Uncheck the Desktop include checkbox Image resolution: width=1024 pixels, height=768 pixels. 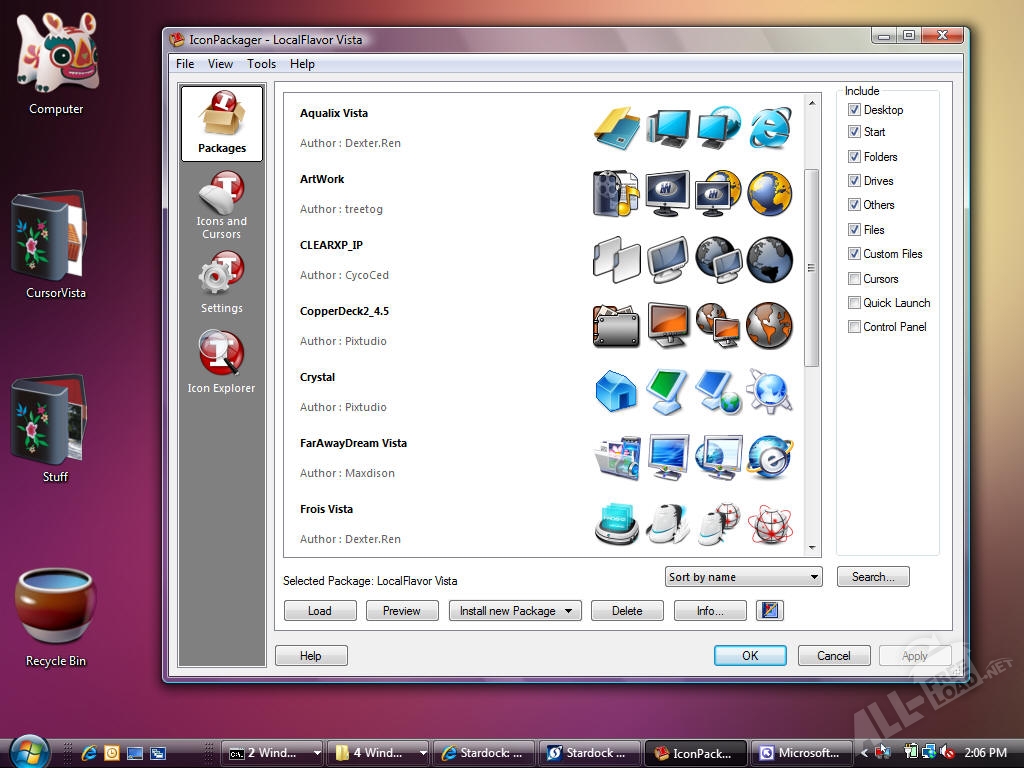pos(854,110)
